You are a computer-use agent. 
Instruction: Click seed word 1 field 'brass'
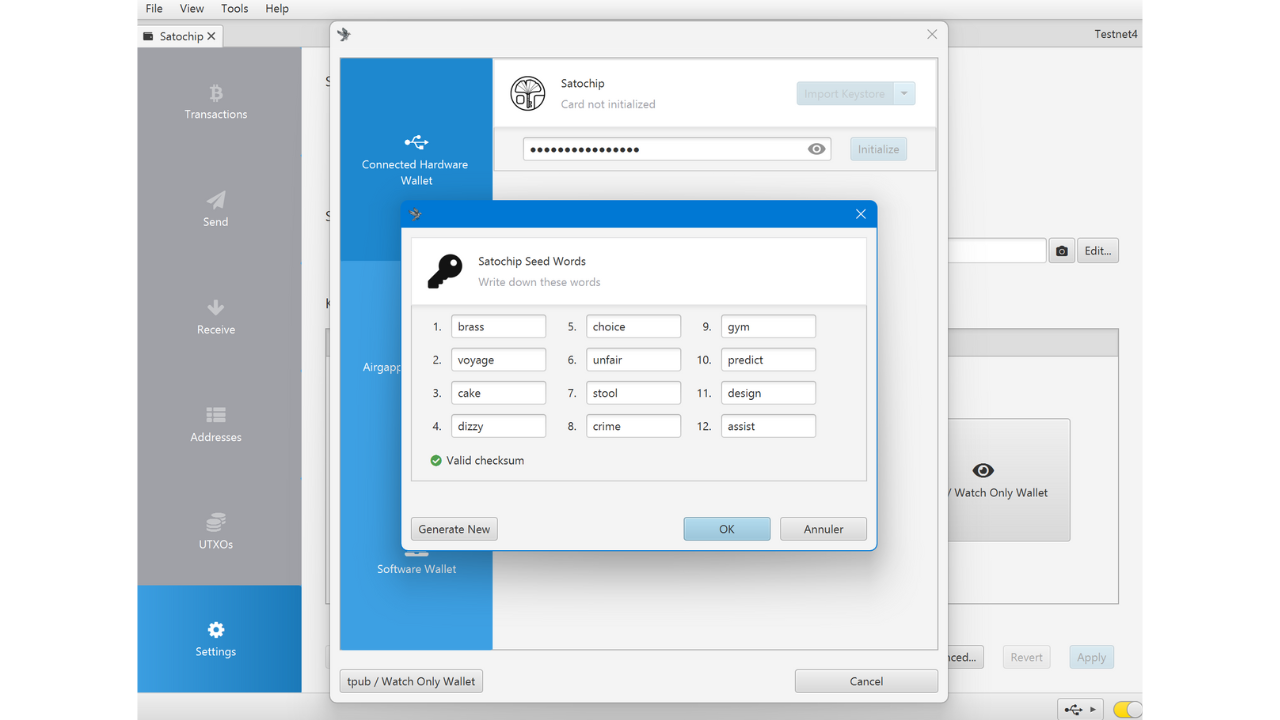[498, 327]
